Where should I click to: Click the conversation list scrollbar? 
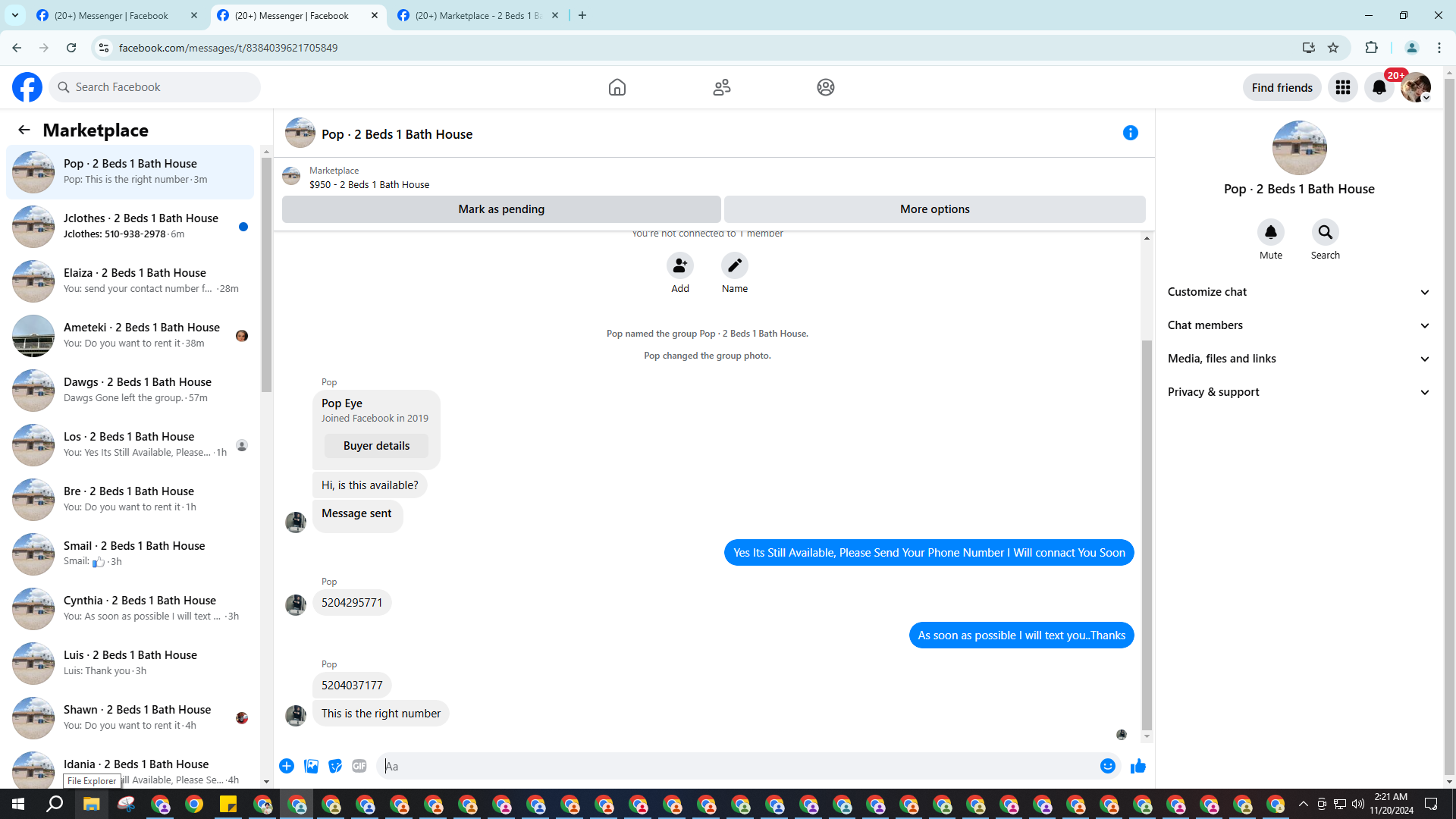[266, 275]
